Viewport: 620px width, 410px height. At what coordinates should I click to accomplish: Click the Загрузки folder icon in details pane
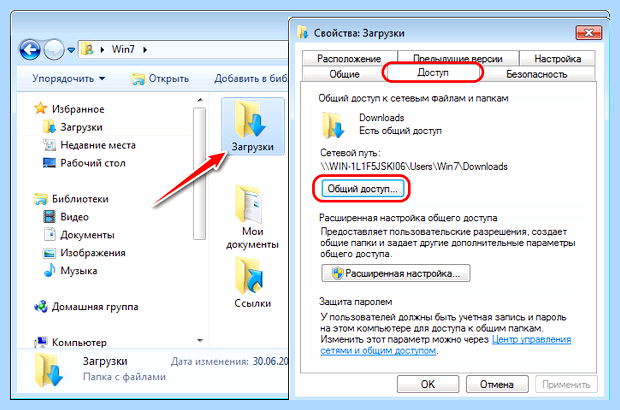coord(49,369)
